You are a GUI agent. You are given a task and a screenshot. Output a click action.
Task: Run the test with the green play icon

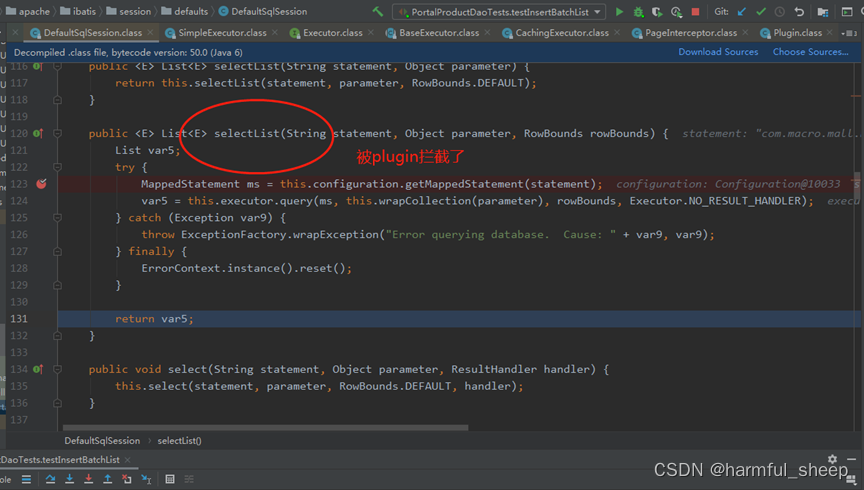point(619,12)
